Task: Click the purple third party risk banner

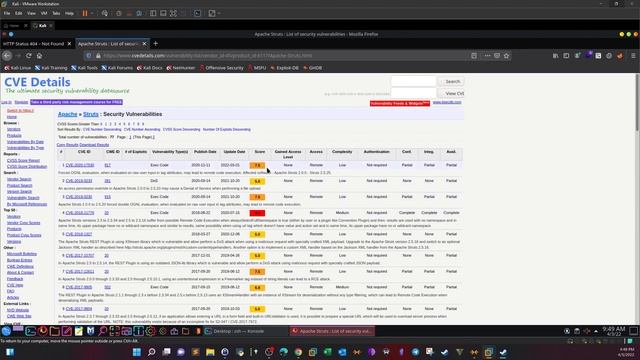Action: coord(76,102)
